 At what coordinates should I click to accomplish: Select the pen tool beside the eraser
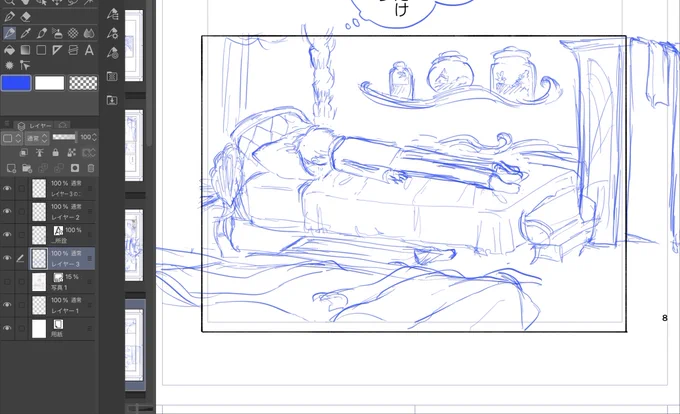[9, 16]
